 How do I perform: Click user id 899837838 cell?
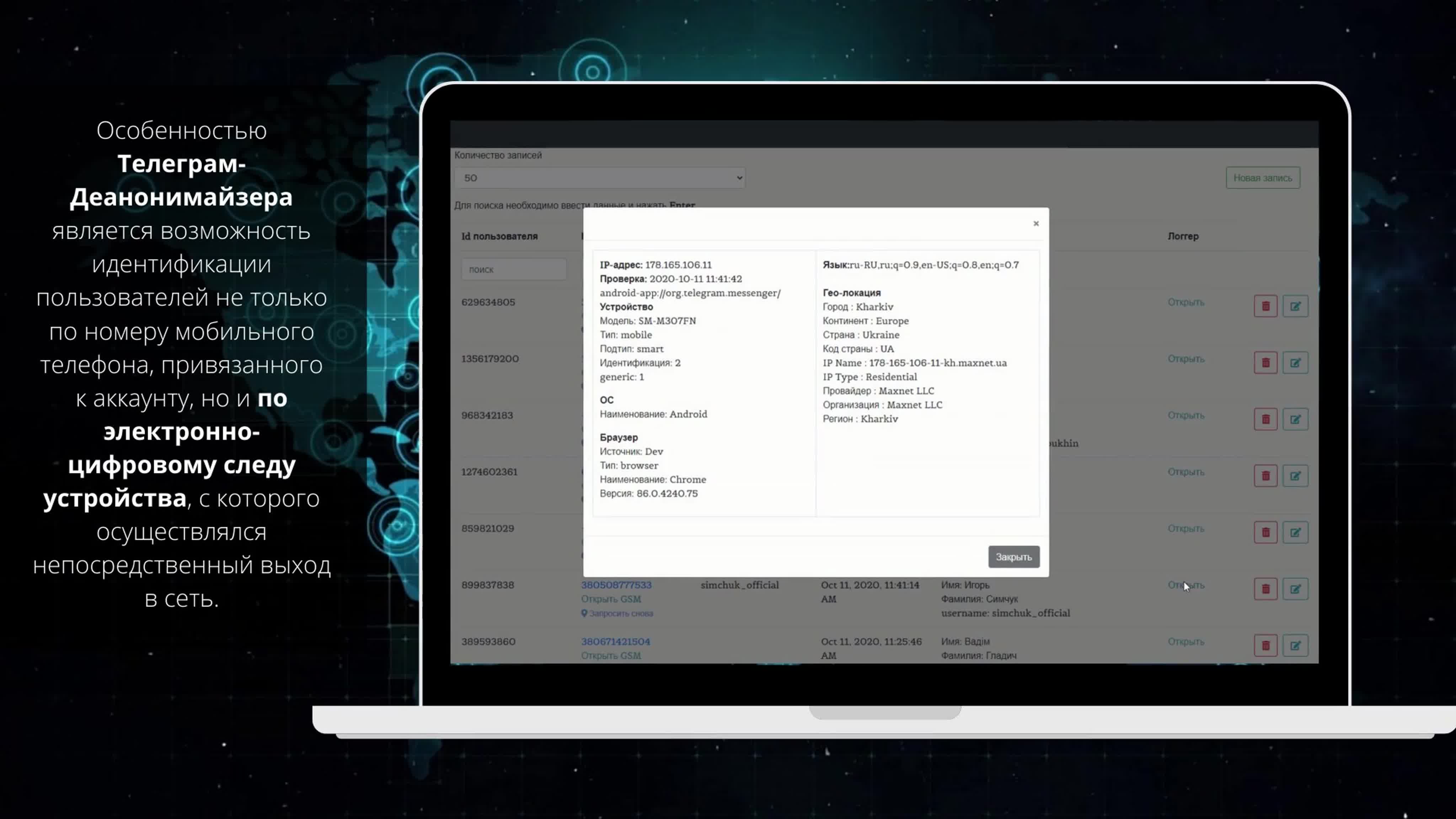487,584
